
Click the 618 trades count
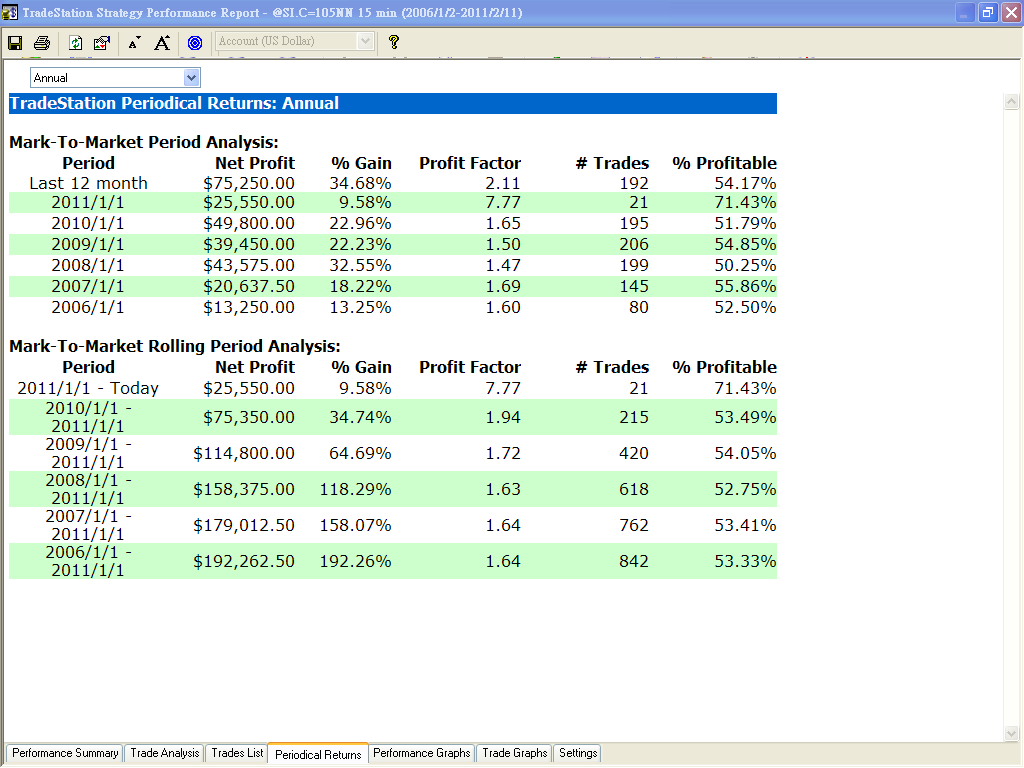(x=633, y=489)
